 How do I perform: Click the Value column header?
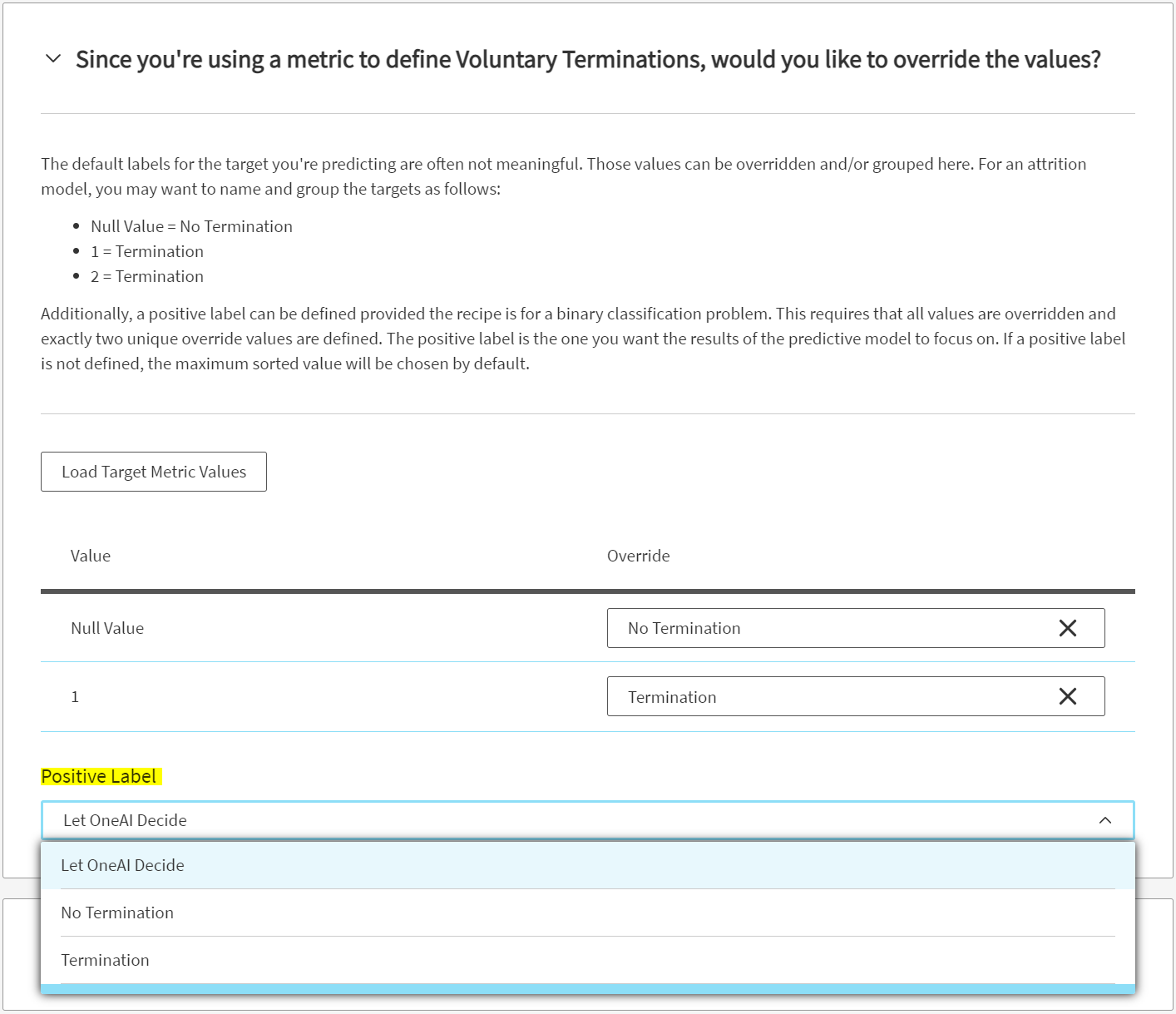click(x=91, y=556)
